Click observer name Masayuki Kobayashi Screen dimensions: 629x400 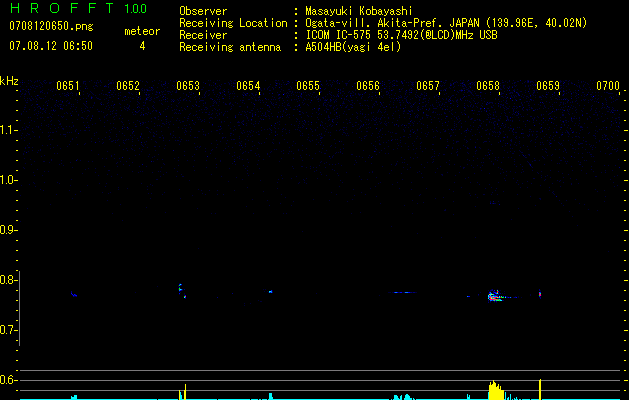(x=359, y=11)
